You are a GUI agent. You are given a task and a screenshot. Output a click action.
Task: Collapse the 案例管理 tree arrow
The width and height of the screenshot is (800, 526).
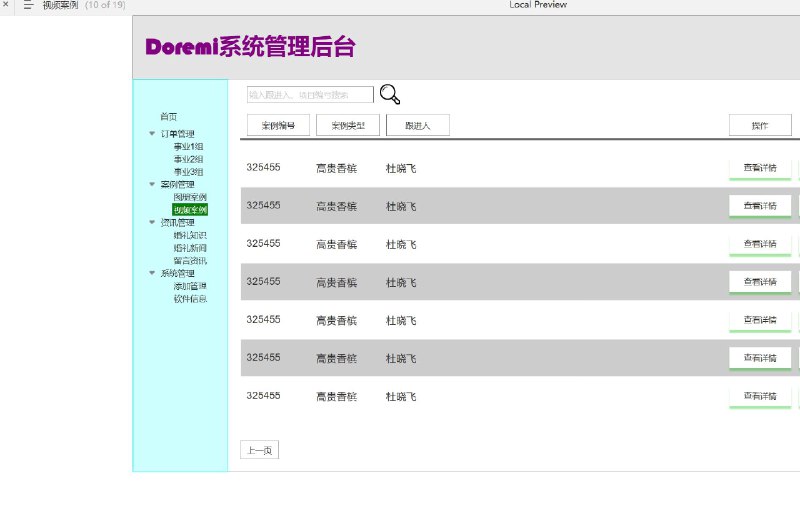coord(152,184)
